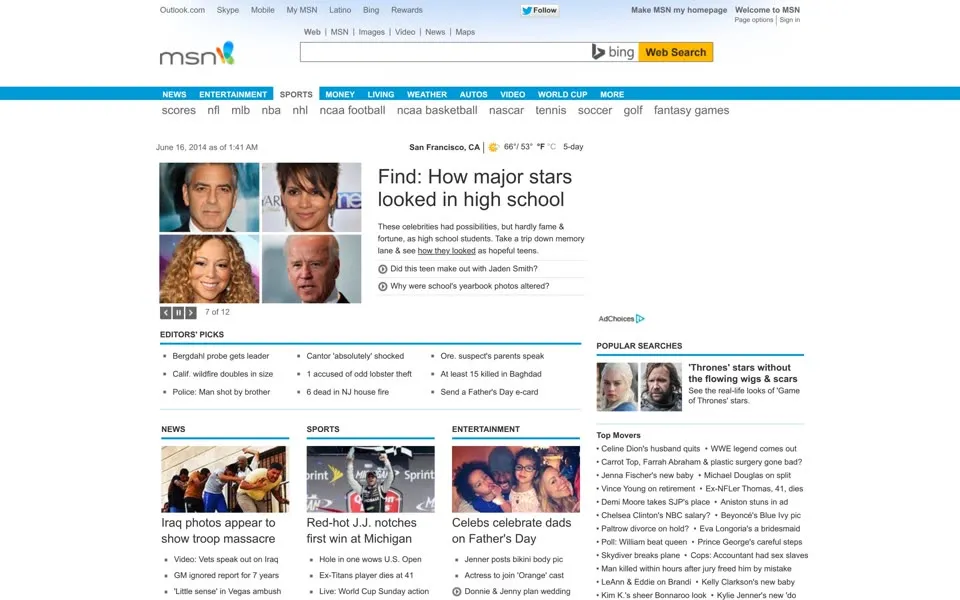Open 'Skydiver breaks plane' link

click(x=640, y=555)
